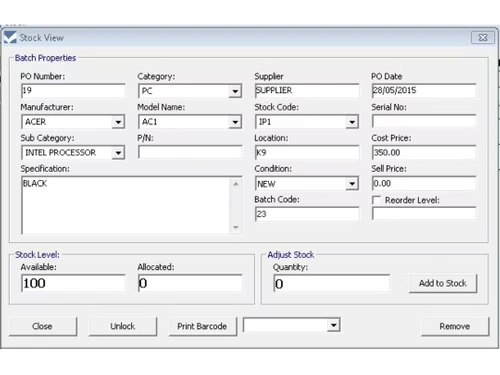Click the Allocated stock field
Image resolution: width=500 pixels, height=375 pixels.
(190, 283)
